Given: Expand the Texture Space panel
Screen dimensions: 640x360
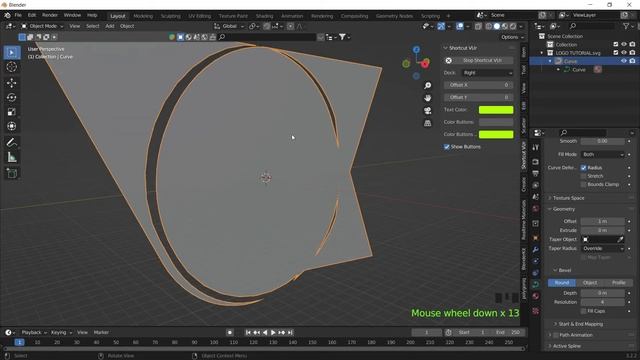Looking at the screenshot, I should point(568,198).
